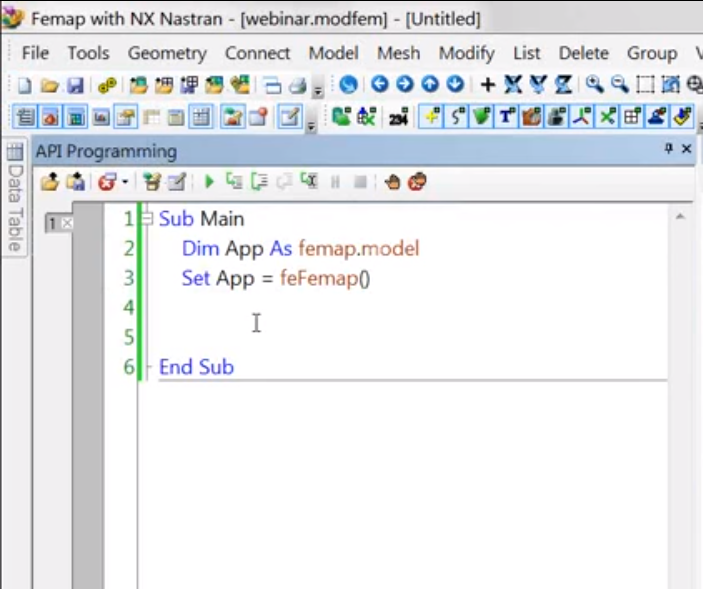Image resolution: width=703 pixels, height=589 pixels.
Task: Click the New model icon
Action: pos(25,86)
